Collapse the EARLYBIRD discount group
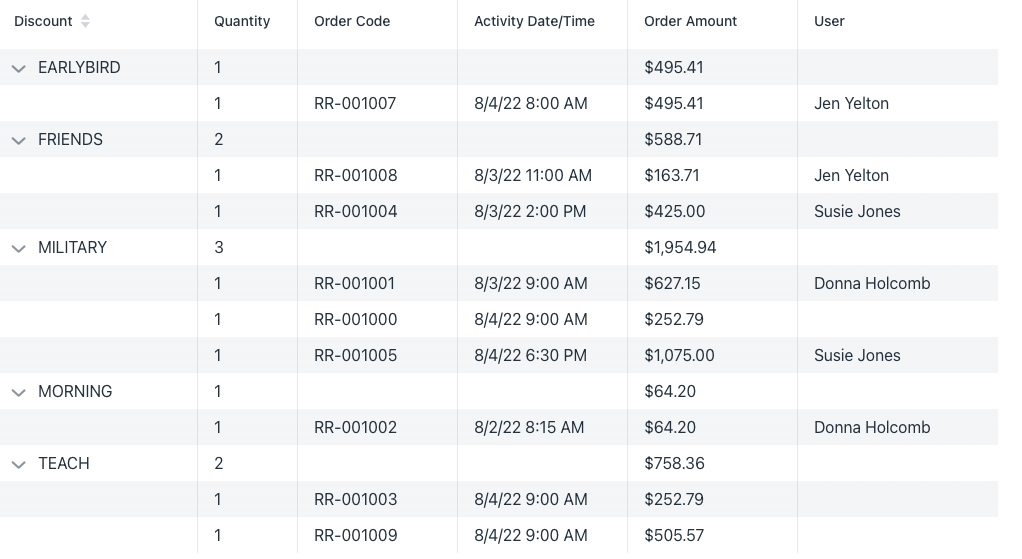This screenshot has width=1022, height=559. (x=19, y=68)
